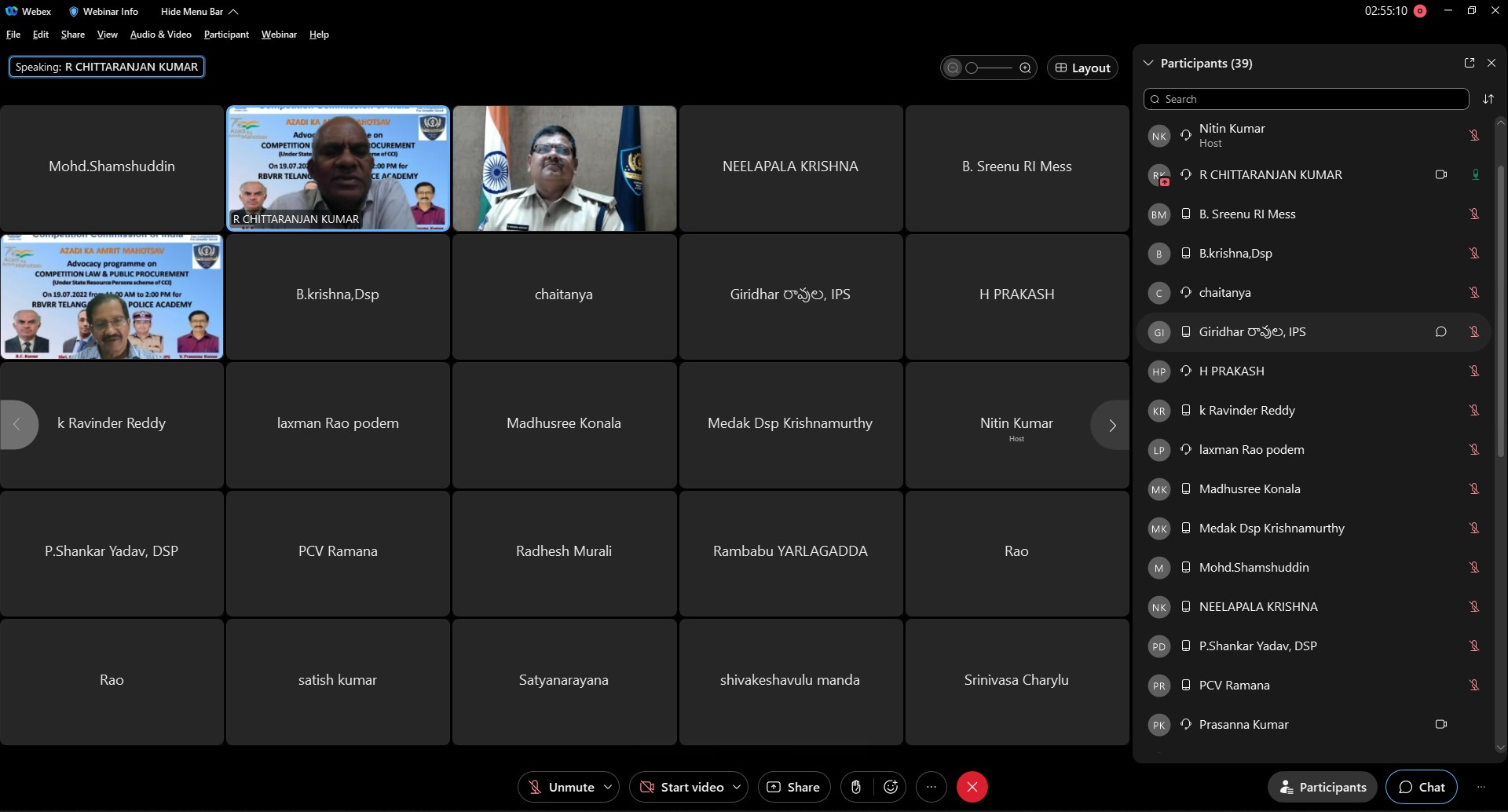Open the Audio & Video menu
The height and width of the screenshot is (812, 1508).
pyautogui.click(x=161, y=35)
